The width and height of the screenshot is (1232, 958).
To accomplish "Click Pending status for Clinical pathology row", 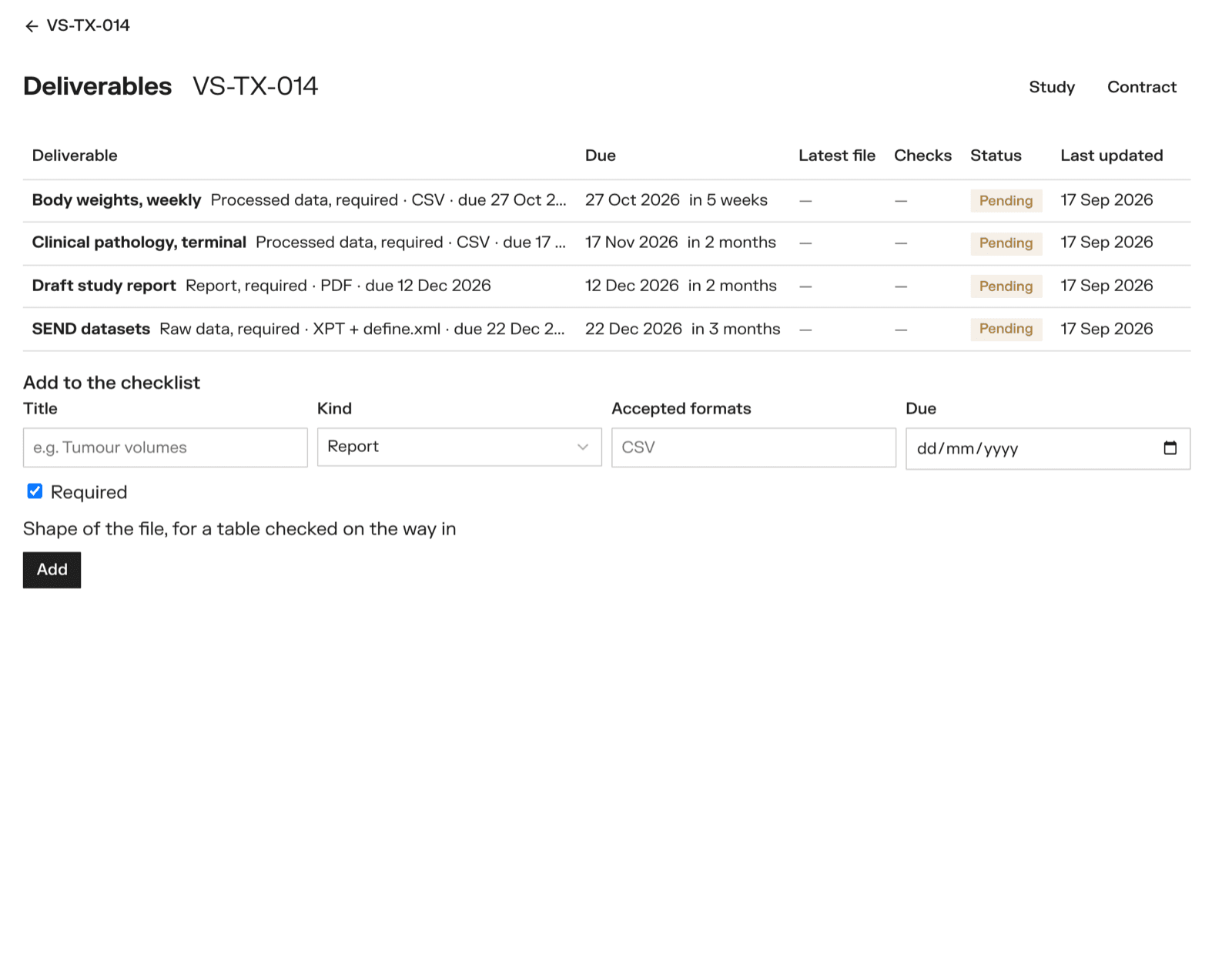I will [x=1006, y=243].
